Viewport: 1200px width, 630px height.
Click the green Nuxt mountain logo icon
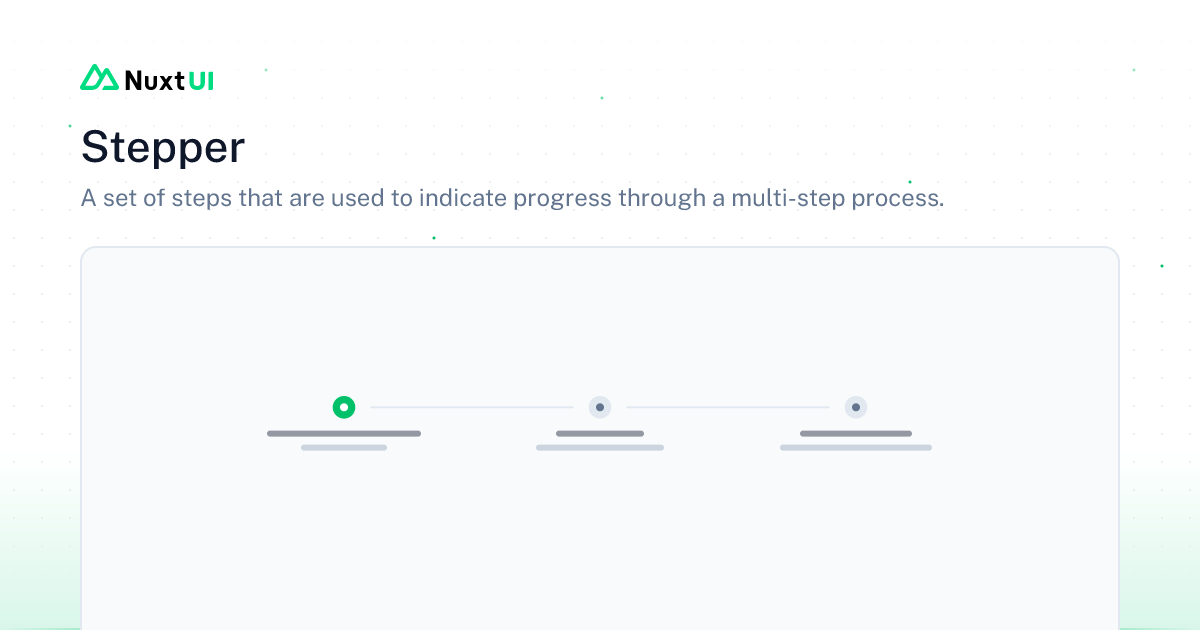tap(99, 78)
